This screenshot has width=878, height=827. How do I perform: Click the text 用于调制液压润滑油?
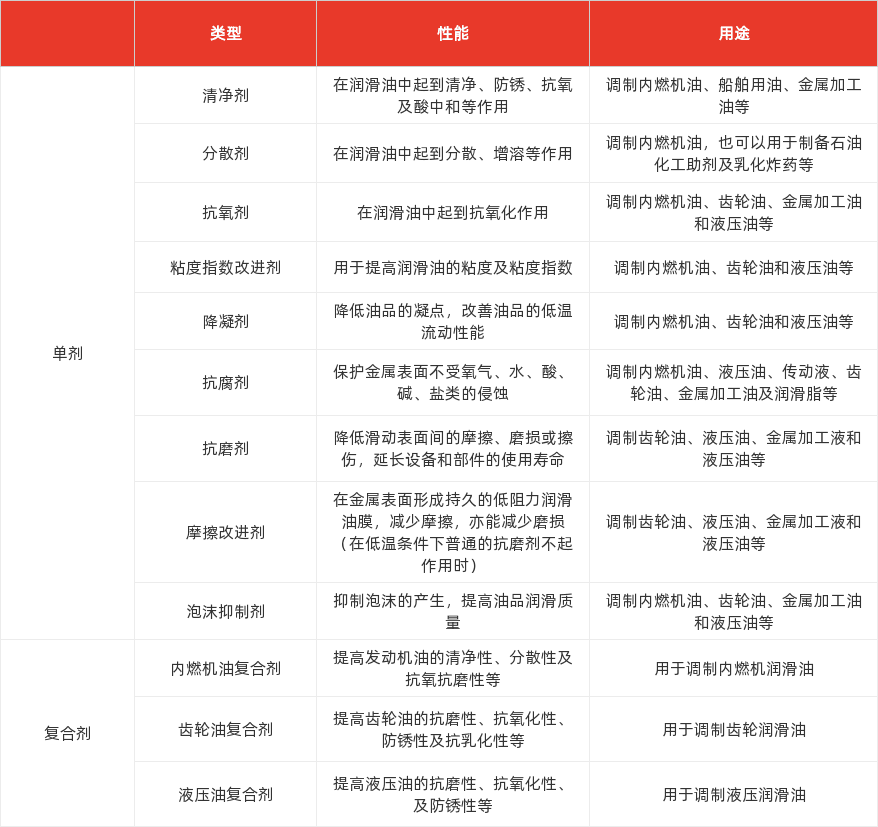click(x=734, y=795)
